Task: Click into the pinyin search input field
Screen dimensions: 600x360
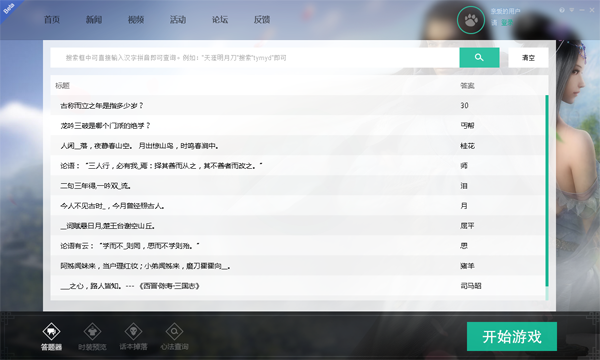Action: [255, 57]
